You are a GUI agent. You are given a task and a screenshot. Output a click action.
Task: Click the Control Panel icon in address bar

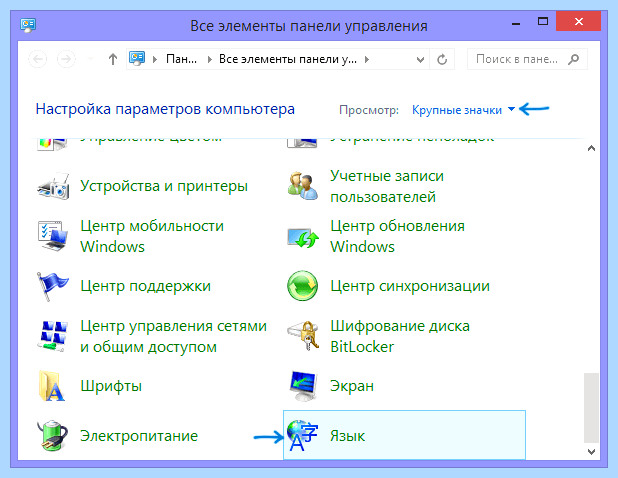137,59
